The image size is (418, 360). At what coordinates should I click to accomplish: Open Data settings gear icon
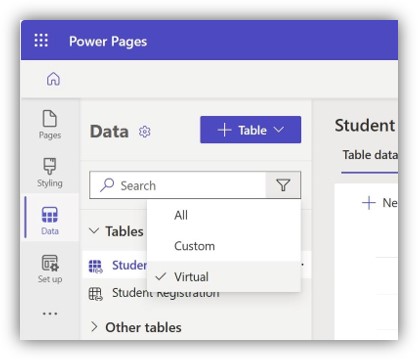pyautogui.click(x=144, y=132)
